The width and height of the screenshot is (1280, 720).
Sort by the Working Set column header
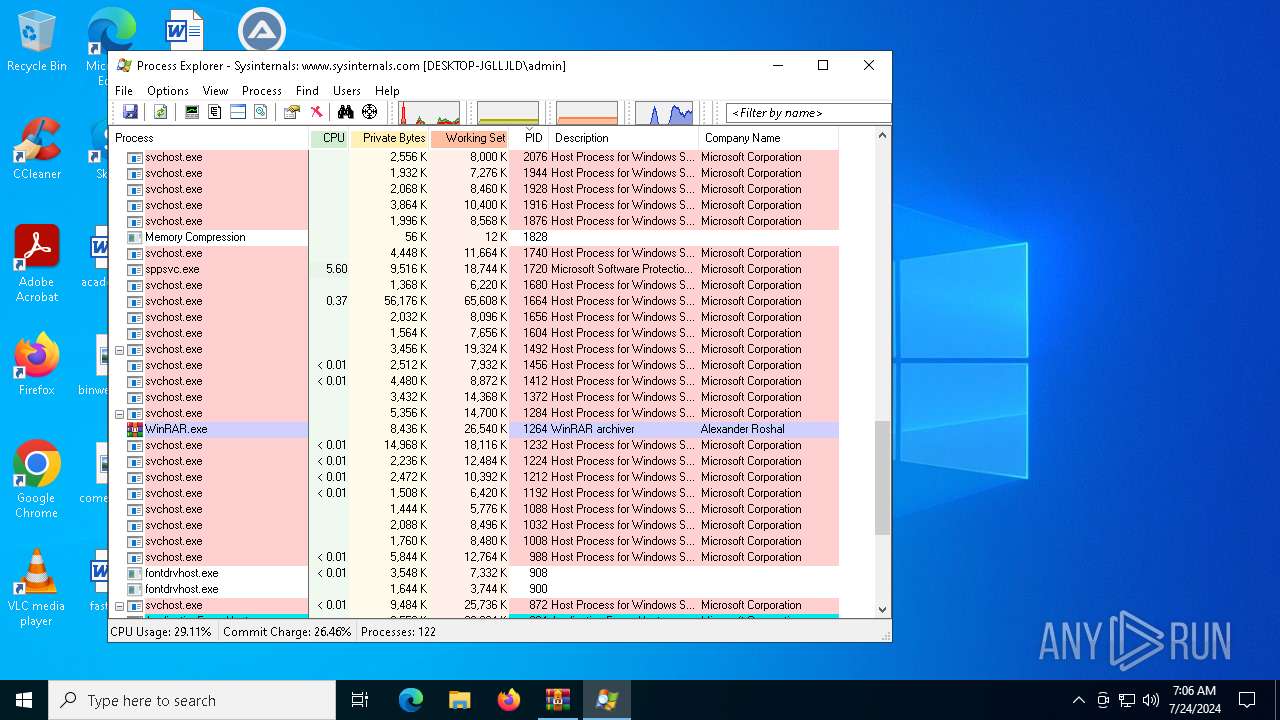[470, 138]
